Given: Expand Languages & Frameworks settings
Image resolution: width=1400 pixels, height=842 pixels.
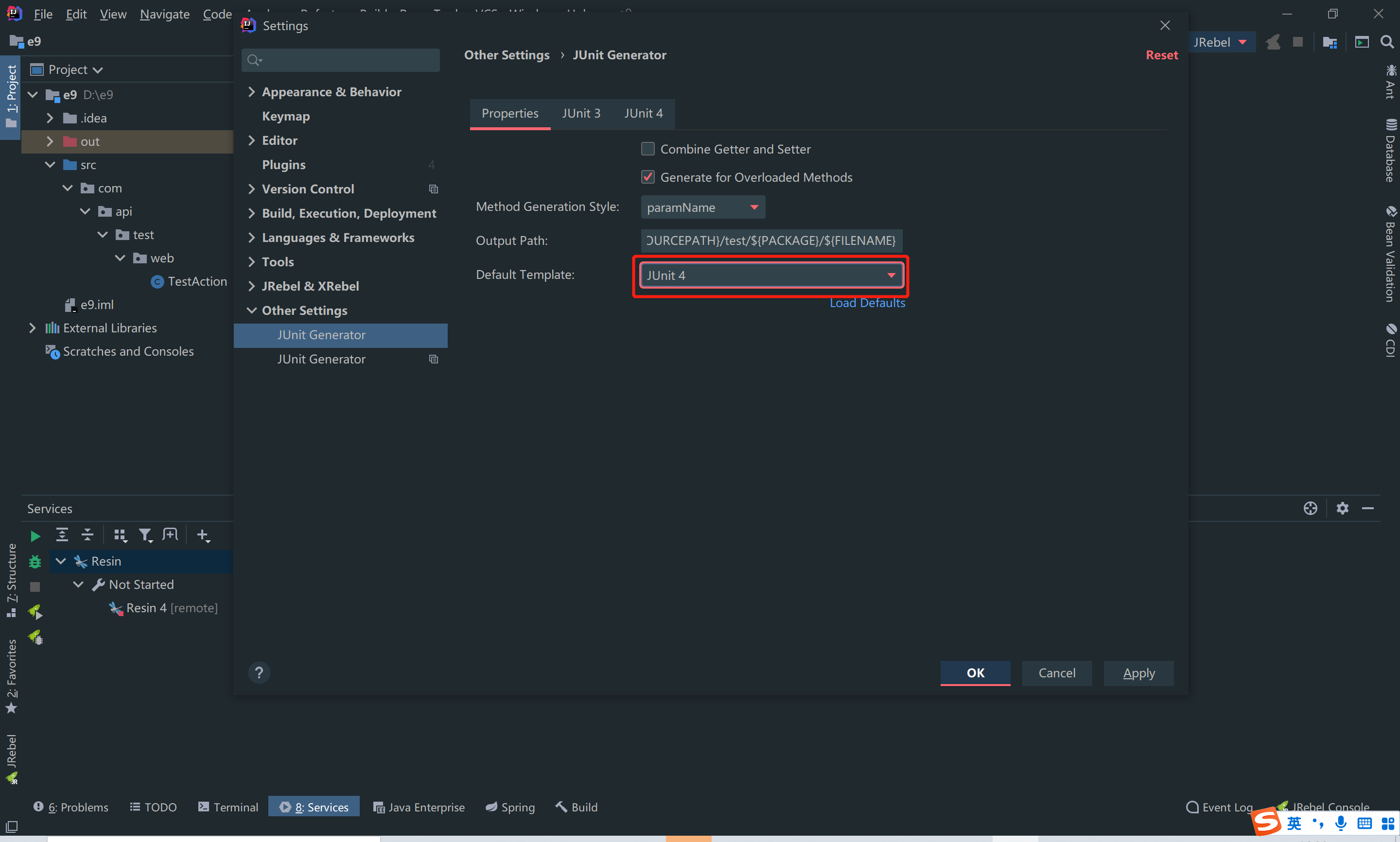Looking at the screenshot, I should pos(251,238).
